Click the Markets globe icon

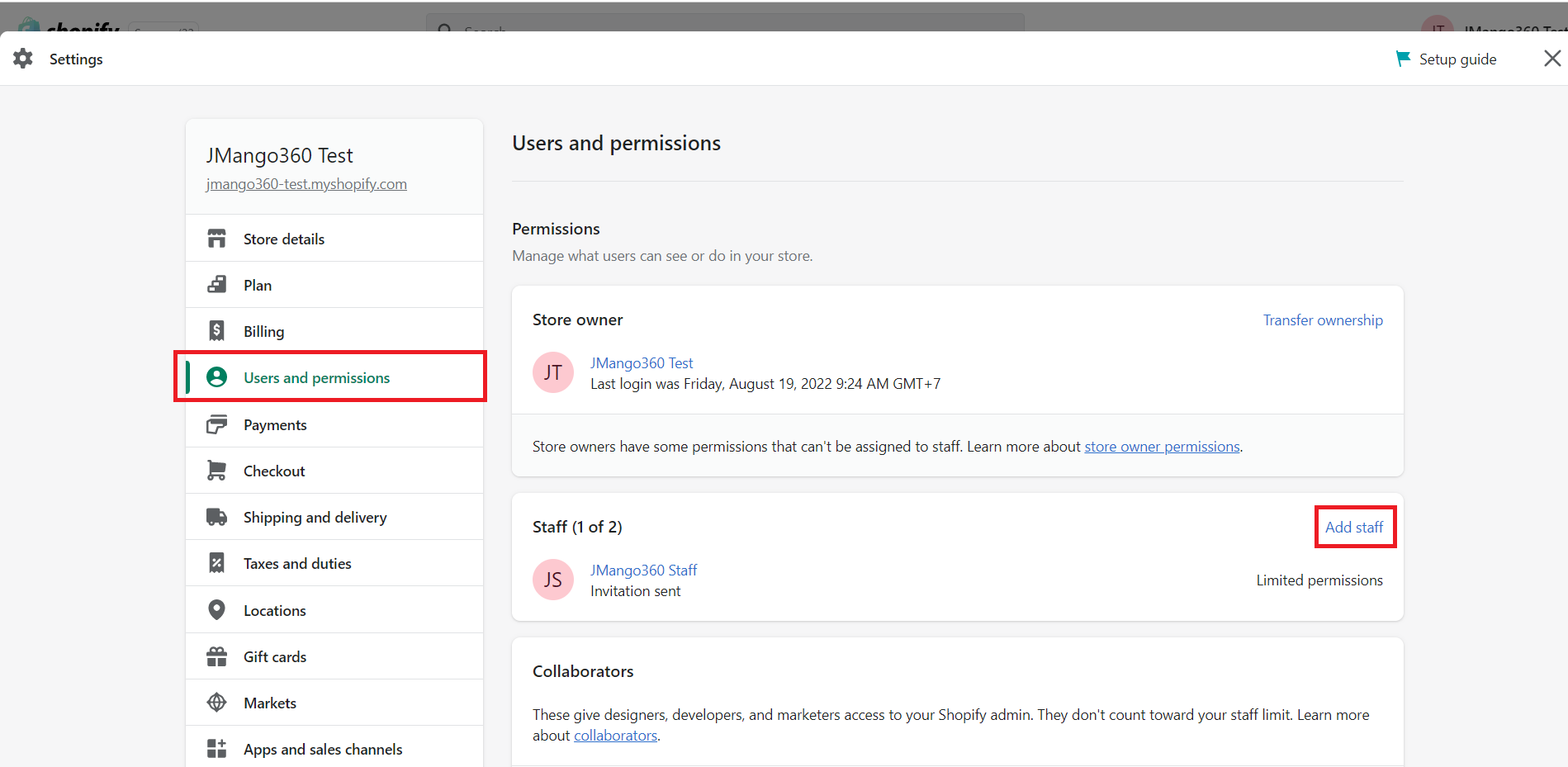pyautogui.click(x=216, y=703)
